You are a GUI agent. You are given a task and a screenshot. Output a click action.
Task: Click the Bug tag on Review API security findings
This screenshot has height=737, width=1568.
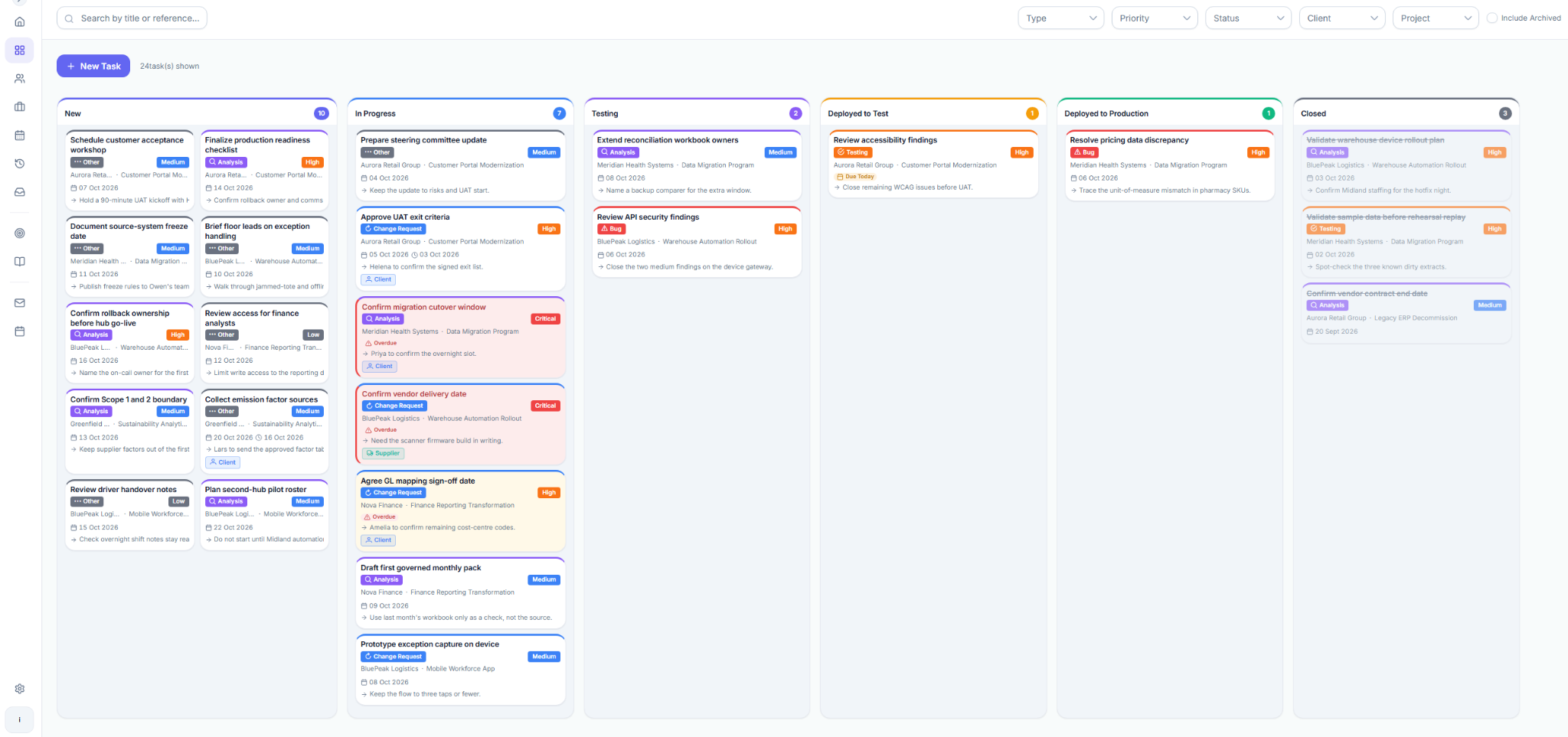click(612, 229)
